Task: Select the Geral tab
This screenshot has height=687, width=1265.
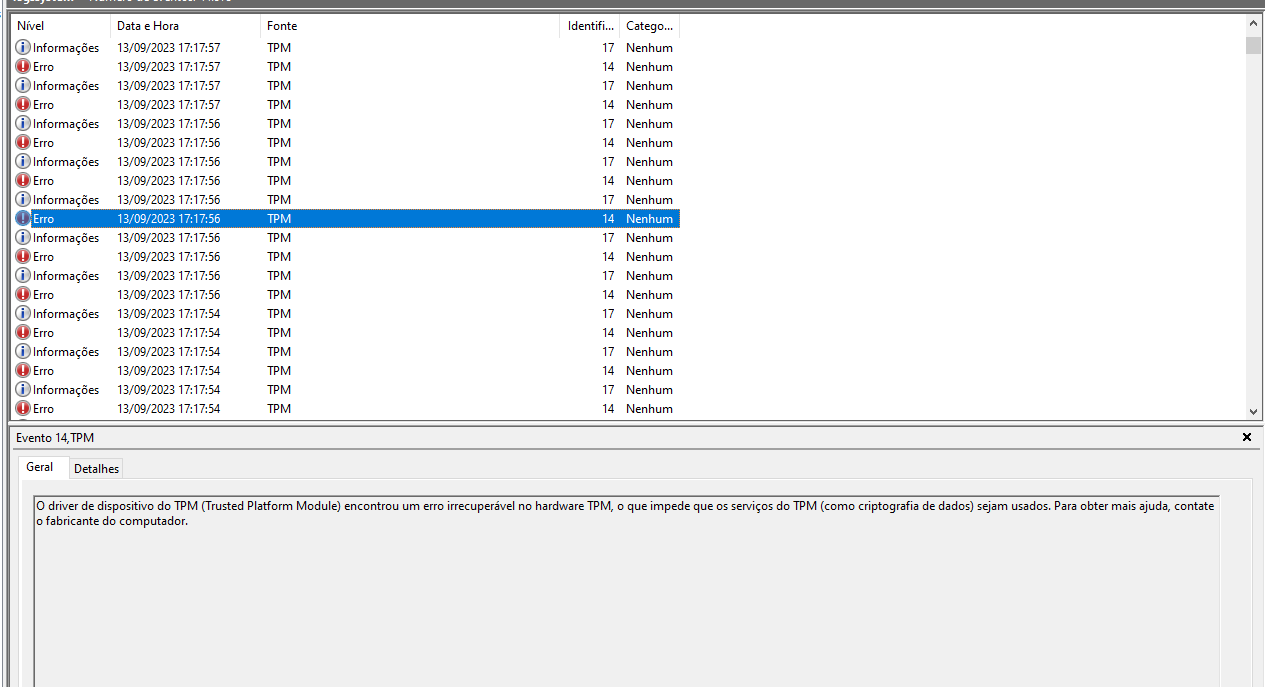Action: tap(40, 467)
